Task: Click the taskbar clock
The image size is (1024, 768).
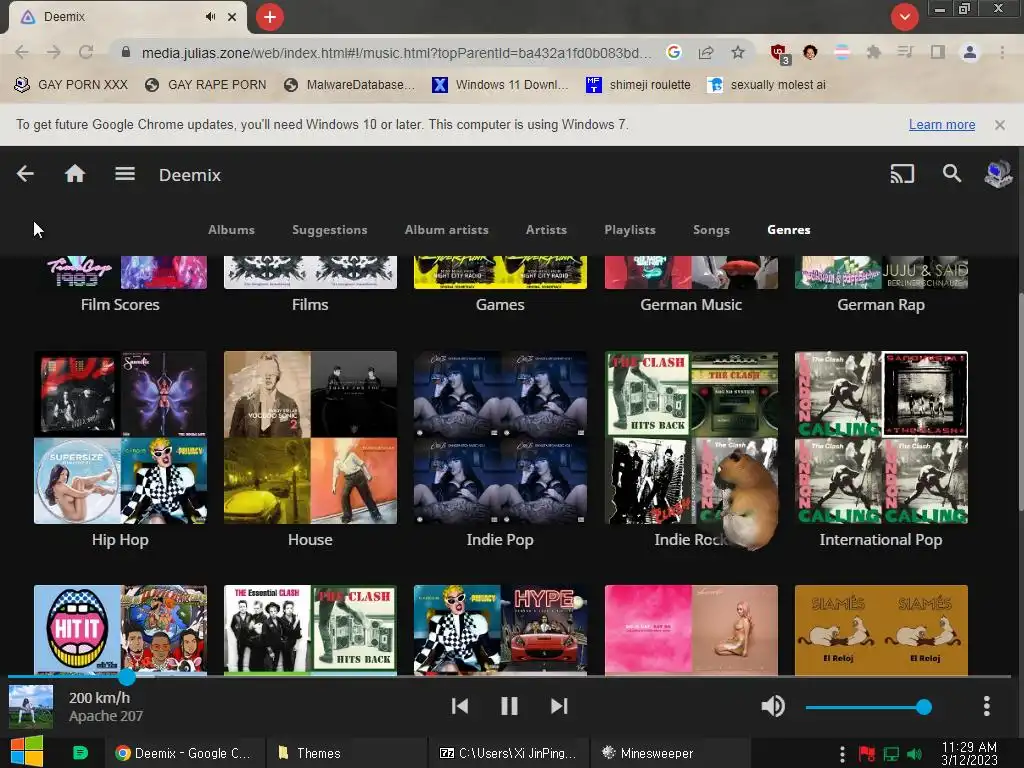Action: pos(969,753)
